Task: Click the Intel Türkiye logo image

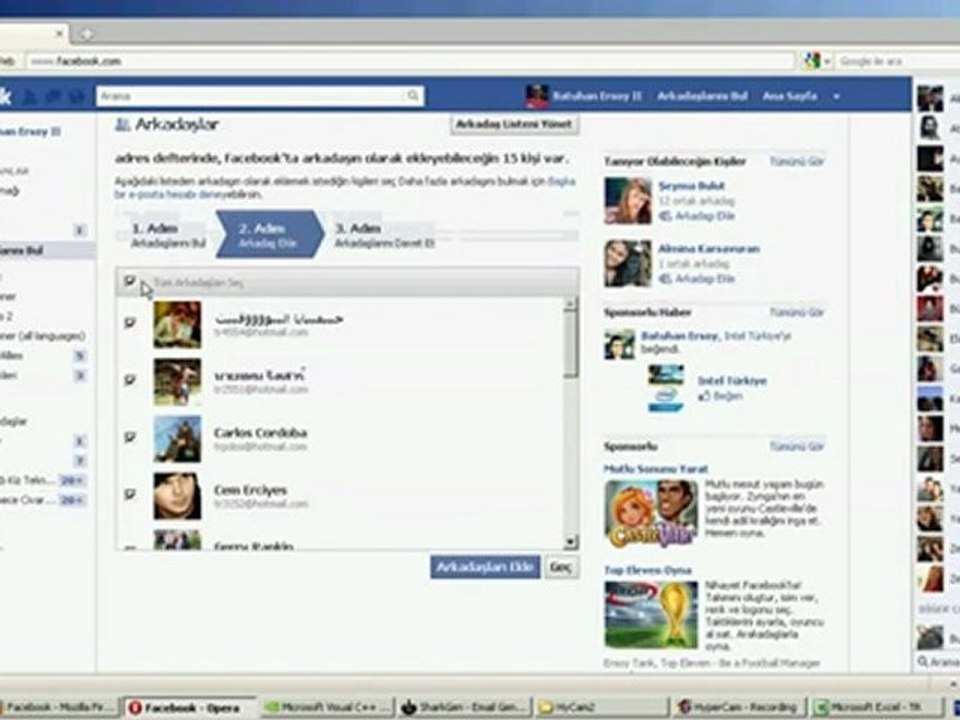Action: pyautogui.click(x=666, y=389)
